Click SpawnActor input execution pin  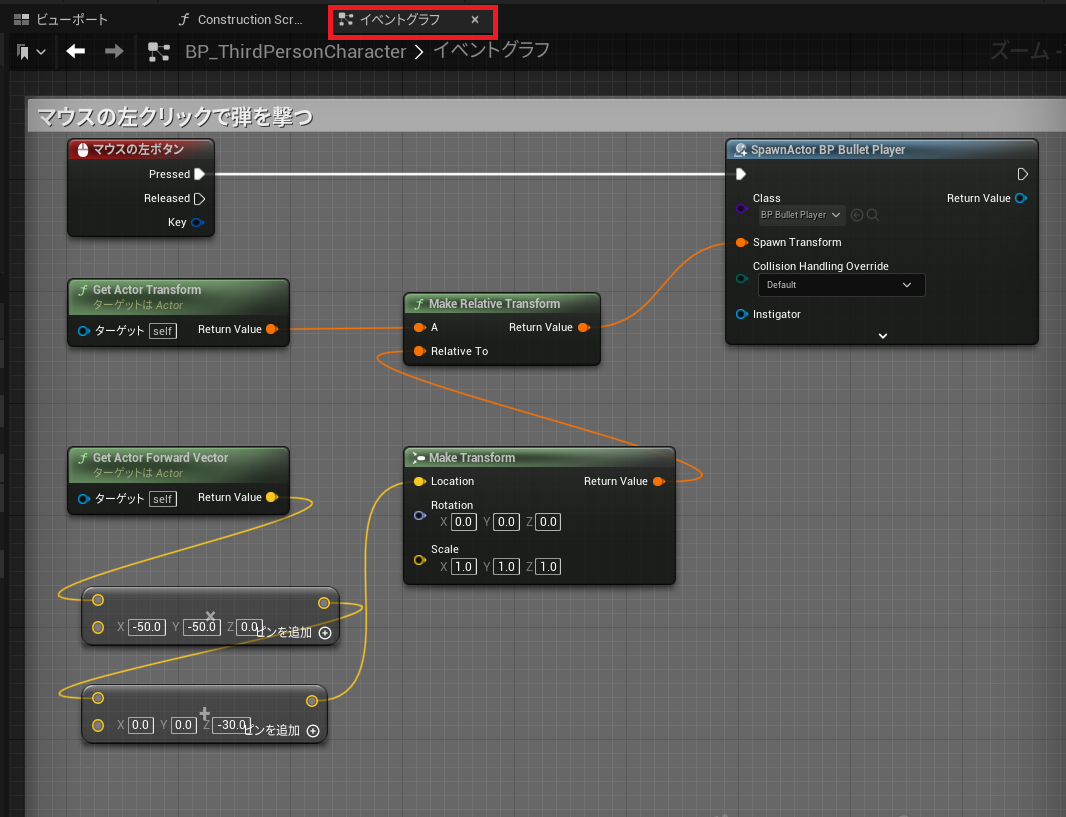[741, 174]
